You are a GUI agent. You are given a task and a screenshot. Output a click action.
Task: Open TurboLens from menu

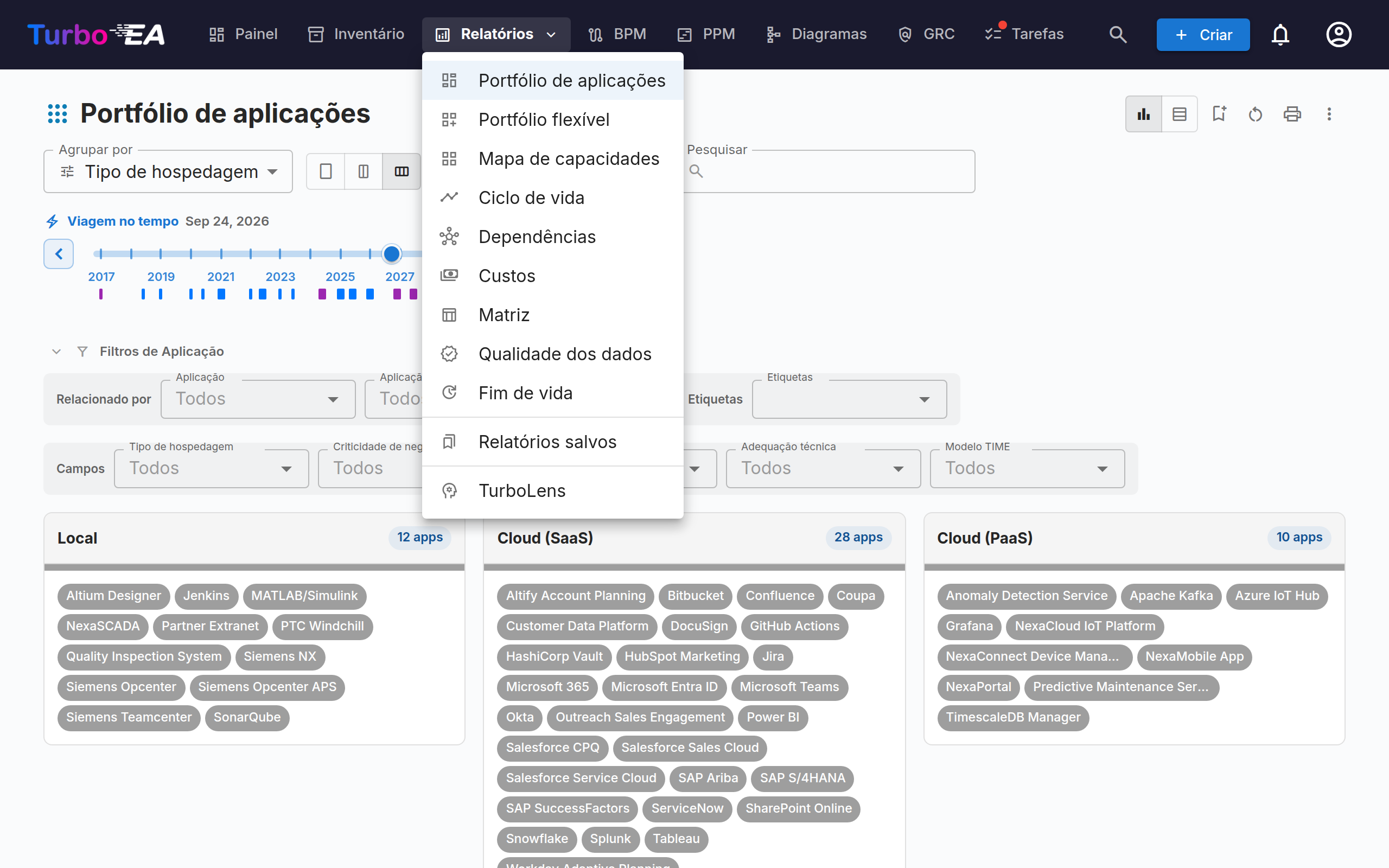coord(552,490)
